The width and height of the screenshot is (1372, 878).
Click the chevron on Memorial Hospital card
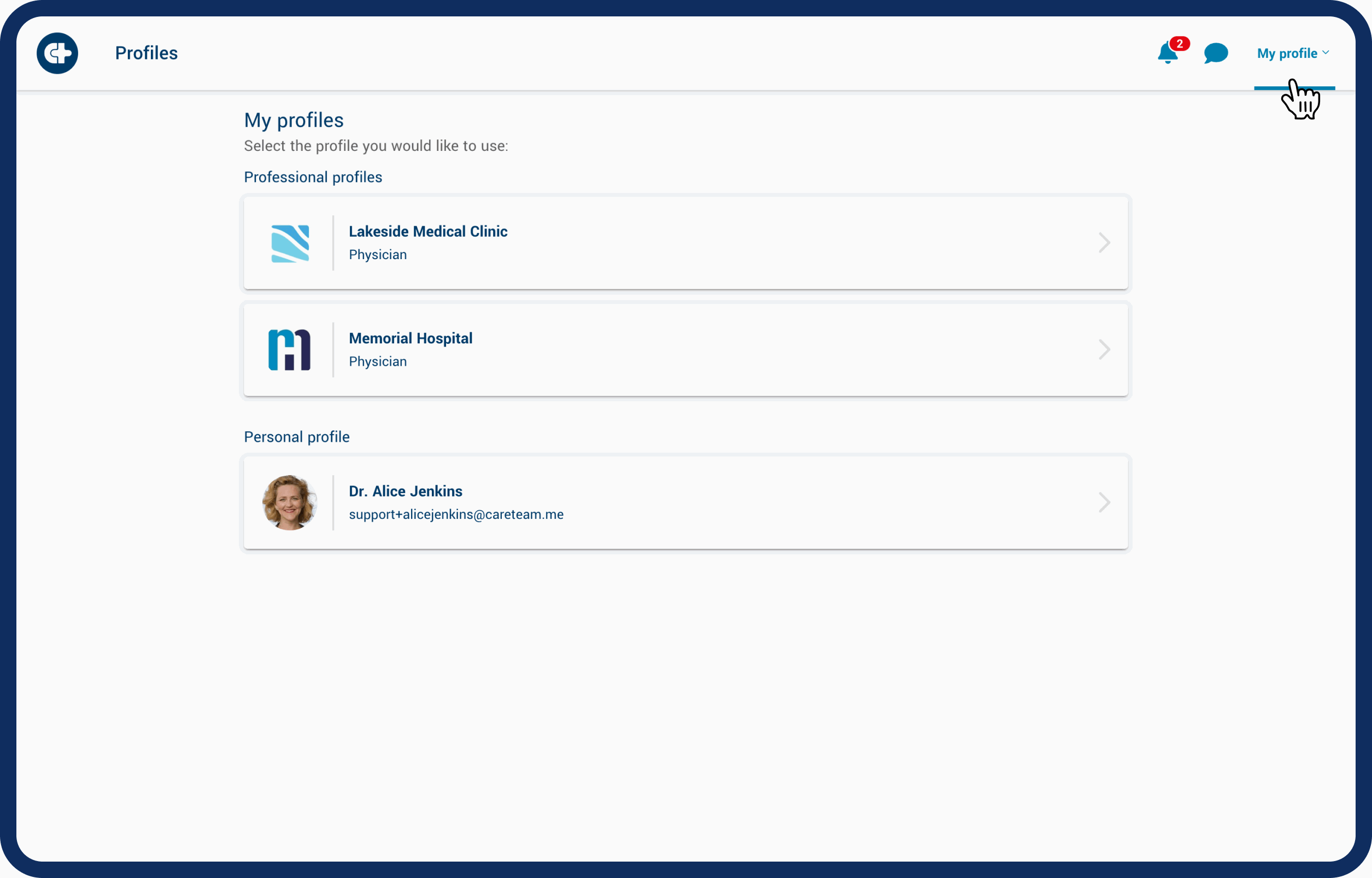(1104, 349)
